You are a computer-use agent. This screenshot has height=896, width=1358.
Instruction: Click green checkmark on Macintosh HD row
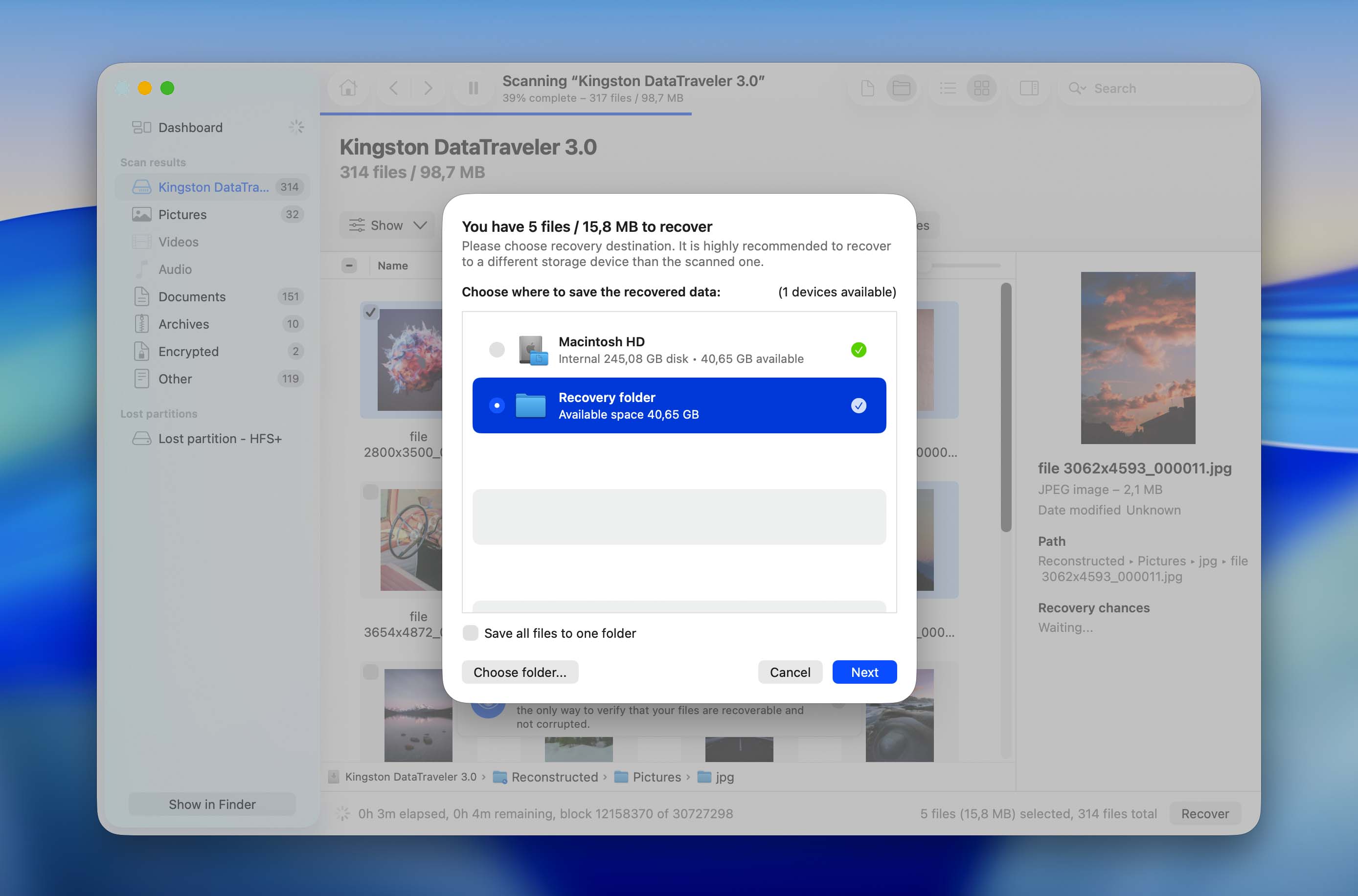pos(859,349)
